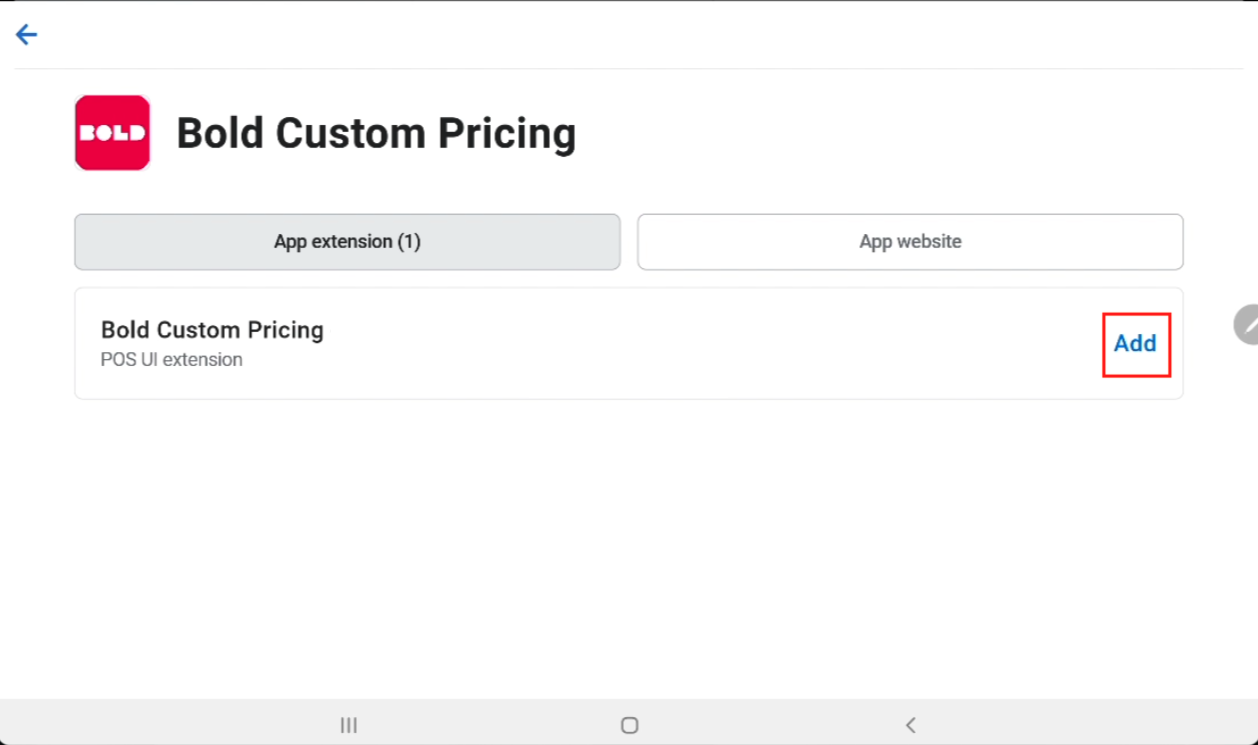The height and width of the screenshot is (745, 1258).
Task: Add the Bold Custom Pricing extension
Action: pos(1135,343)
